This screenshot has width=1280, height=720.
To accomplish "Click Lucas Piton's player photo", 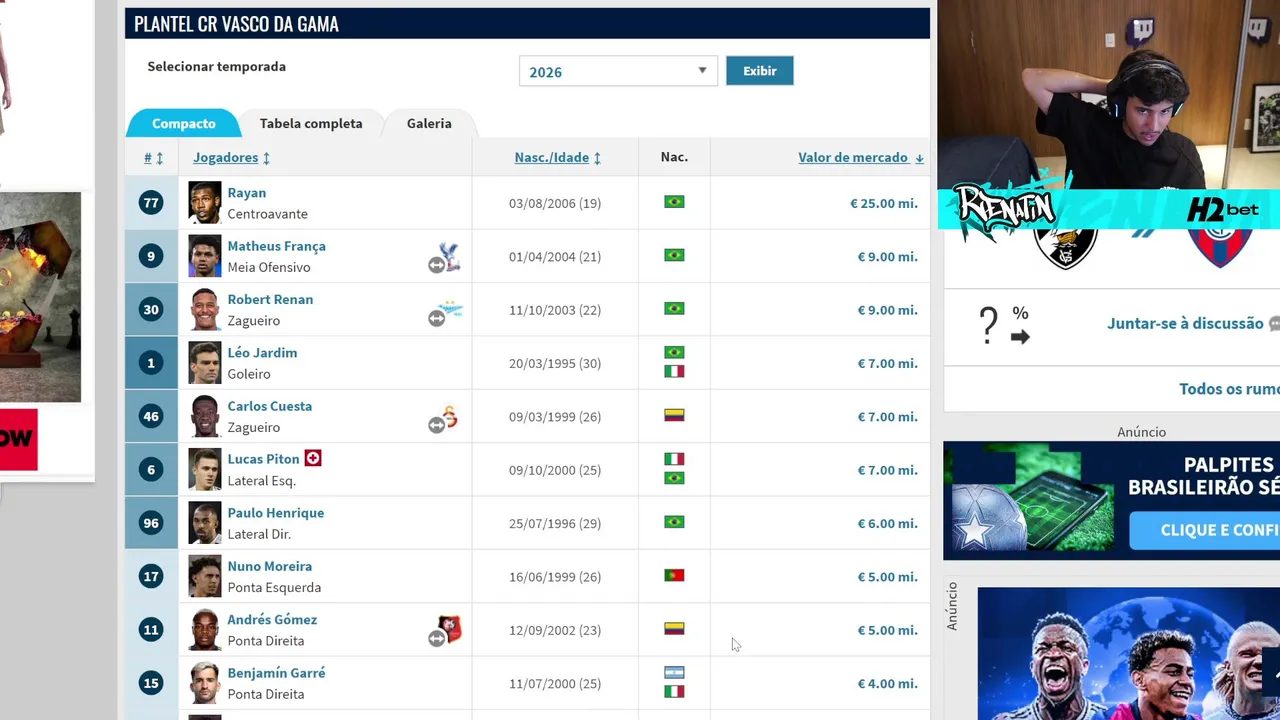I will tap(205, 470).
